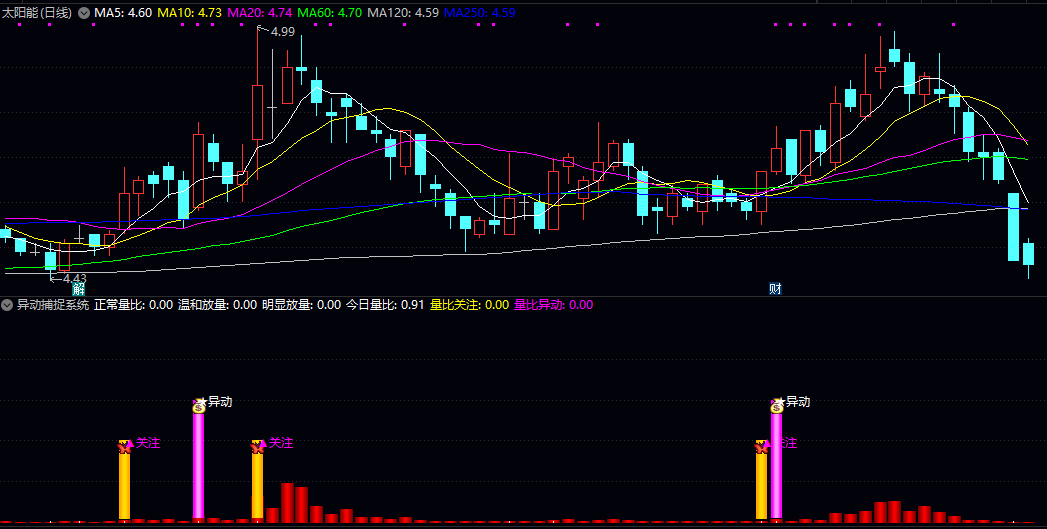Viewport: 1047px width, 529px height.
Task: Select the MA10: 4.73 indicator label
Action: pyautogui.click(x=190, y=13)
